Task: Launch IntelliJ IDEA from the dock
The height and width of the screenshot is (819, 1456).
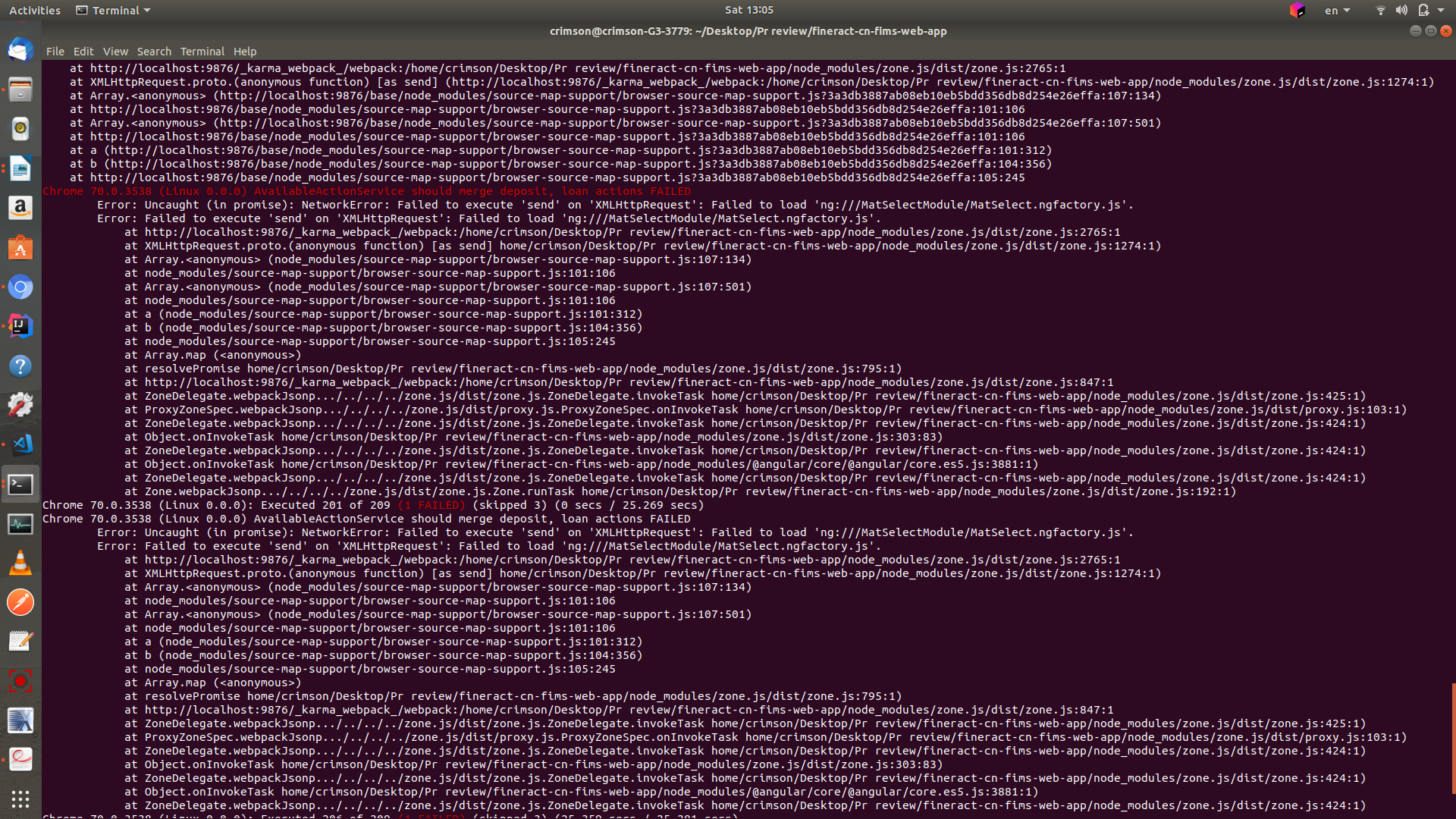Action: tap(20, 326)
